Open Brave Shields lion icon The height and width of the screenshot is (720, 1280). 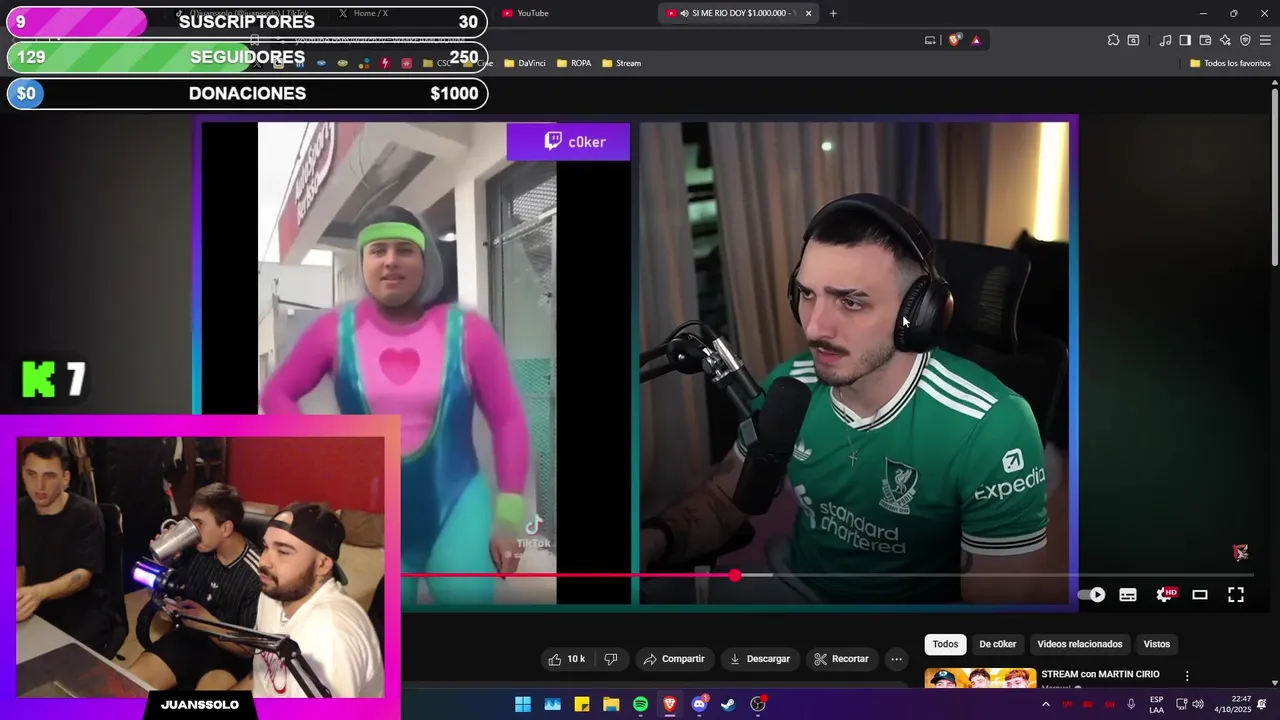click(x=954, y=40)
